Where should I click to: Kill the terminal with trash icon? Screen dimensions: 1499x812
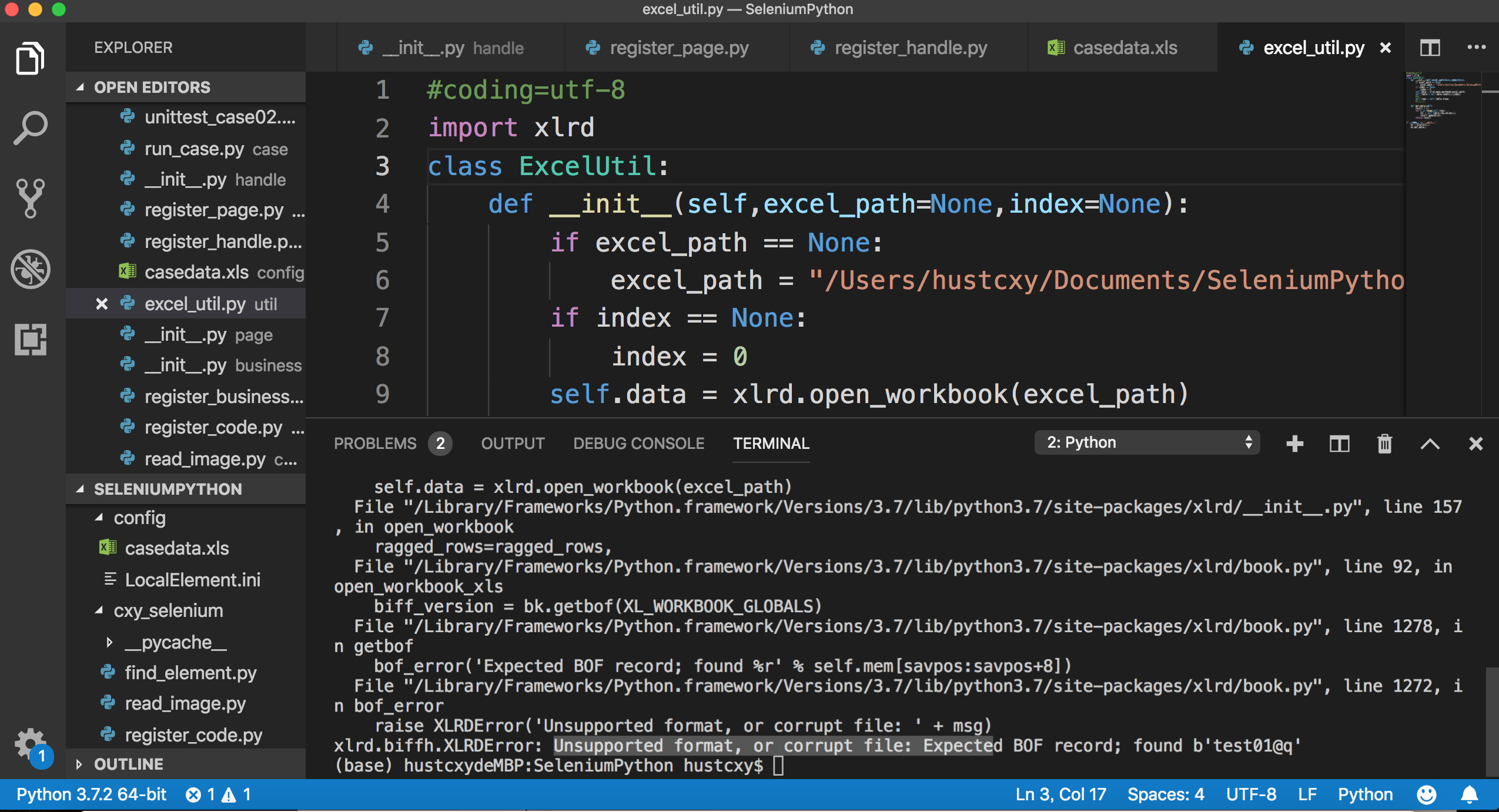[1385, 444]
